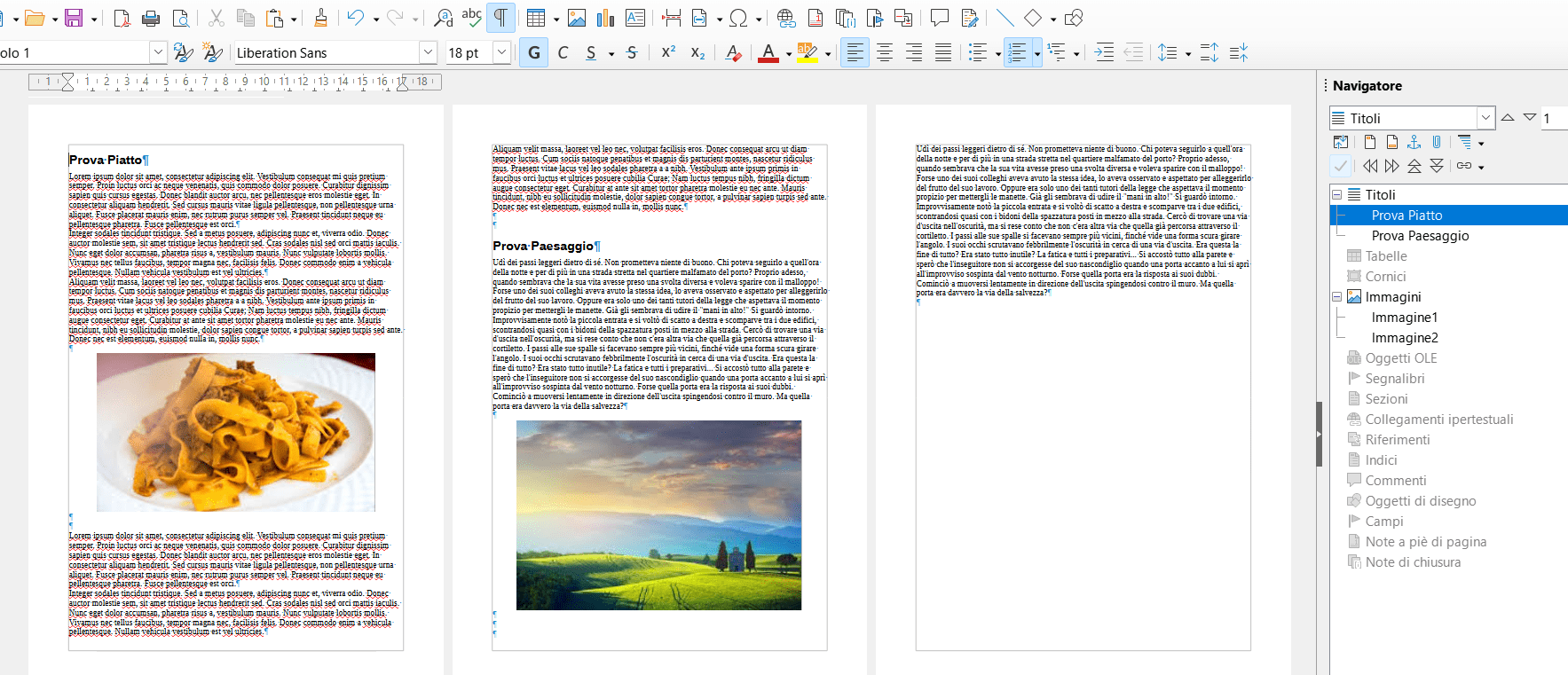This screenshot has width=1568, height=675.
Task: Open Find and Replace
Action: pyautogui.click(x=443, y=18)
